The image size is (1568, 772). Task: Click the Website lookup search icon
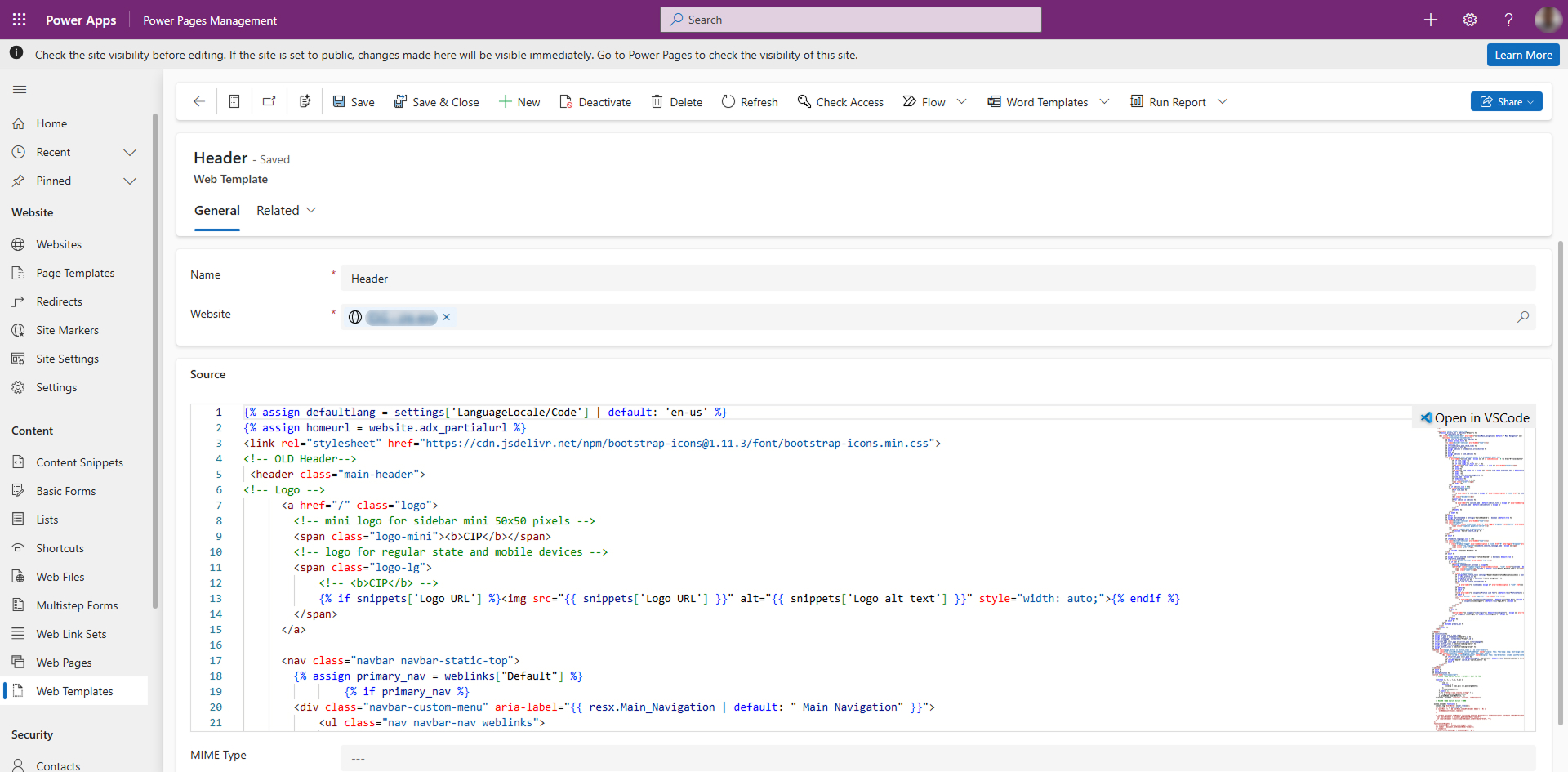pos(1523,317)
